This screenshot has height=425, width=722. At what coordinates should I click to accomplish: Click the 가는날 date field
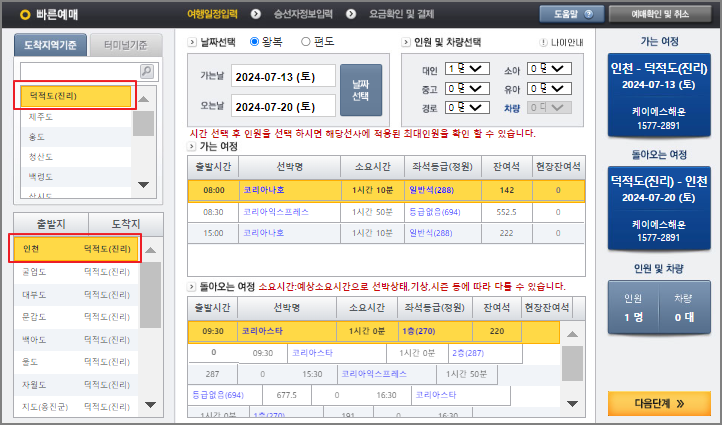click(x=283, y=76)
